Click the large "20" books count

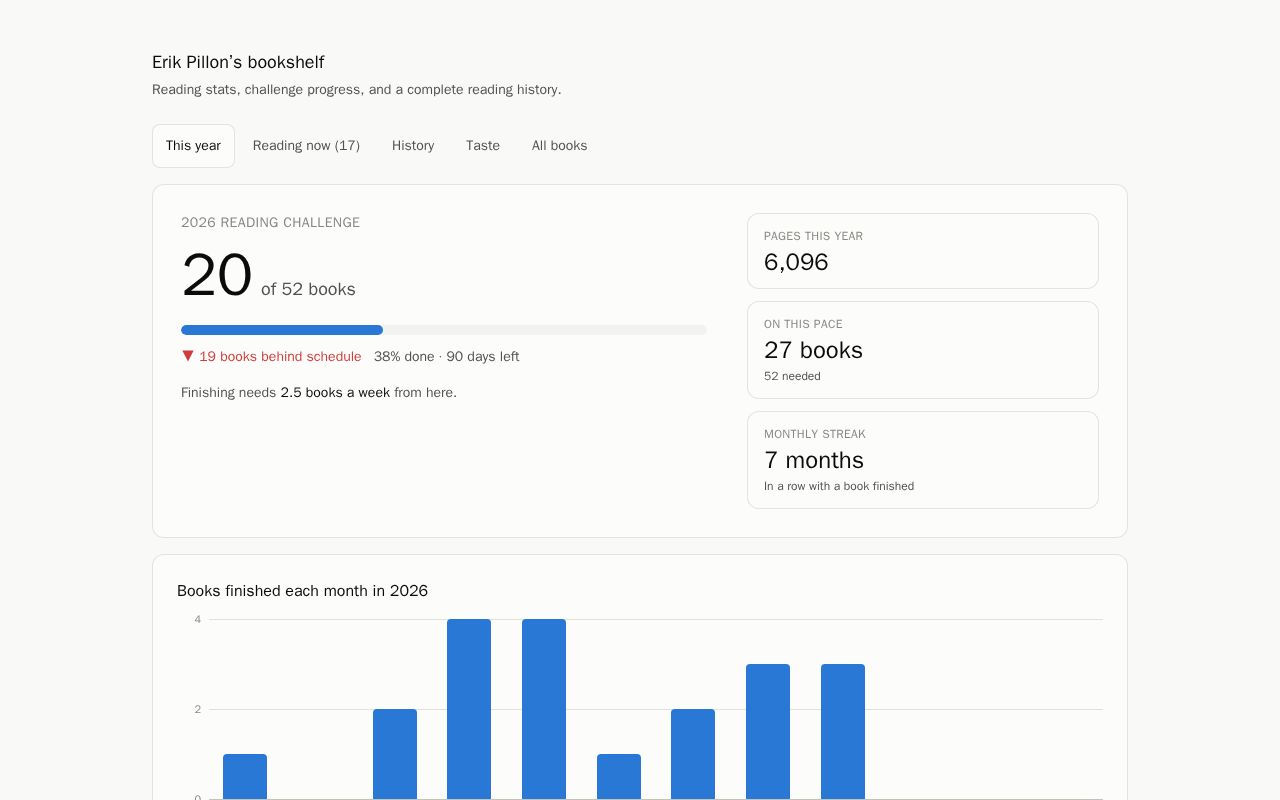coord(216,276)
